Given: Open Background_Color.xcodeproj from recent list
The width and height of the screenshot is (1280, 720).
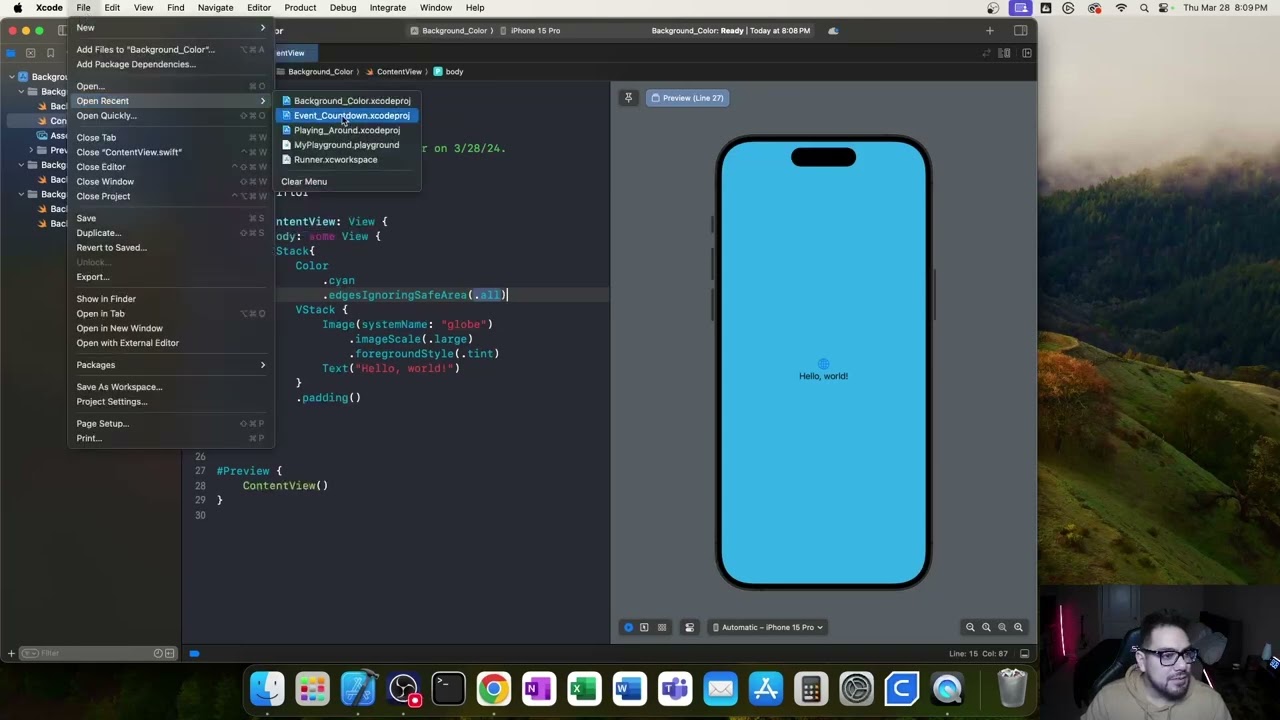Looking at the screenshot, I should pyautogui.click(x=346, y=100).
